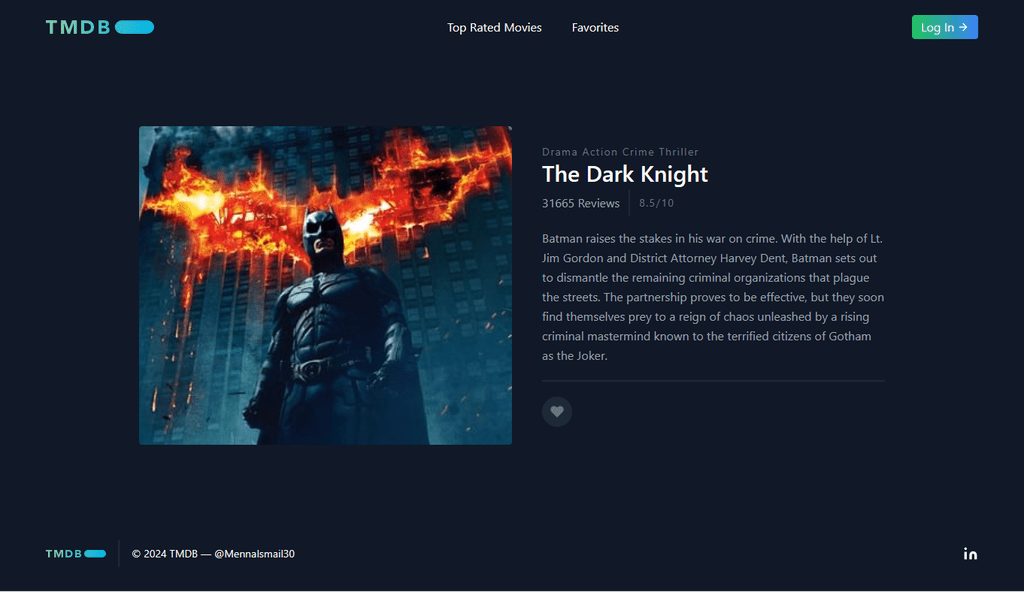Screen dimensions: 1024x592
Task: Click the blue pill beside the footer logo
Action: 95,553
